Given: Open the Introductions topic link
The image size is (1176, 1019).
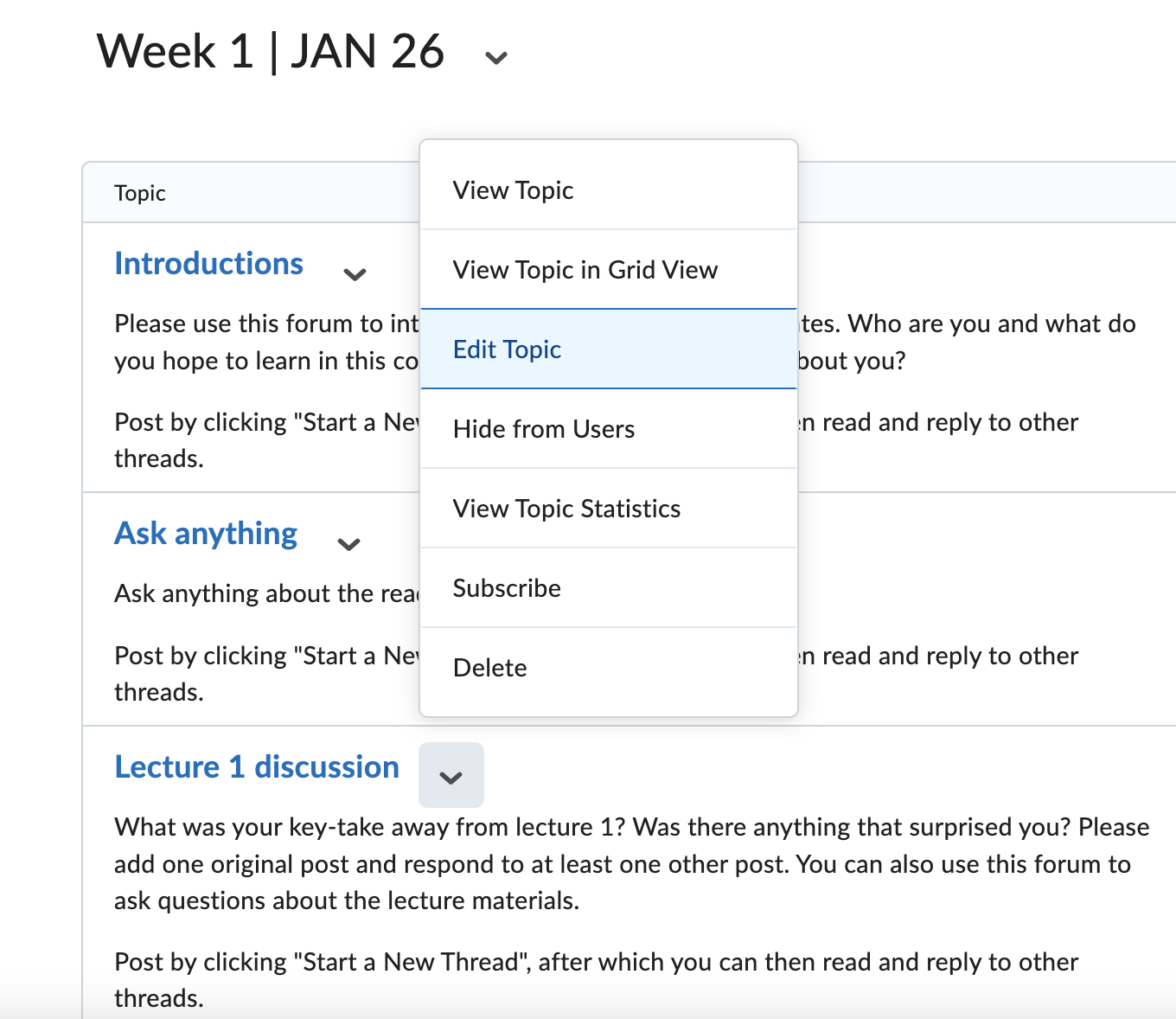Looking at the screenshot, I should coord(208,264).
